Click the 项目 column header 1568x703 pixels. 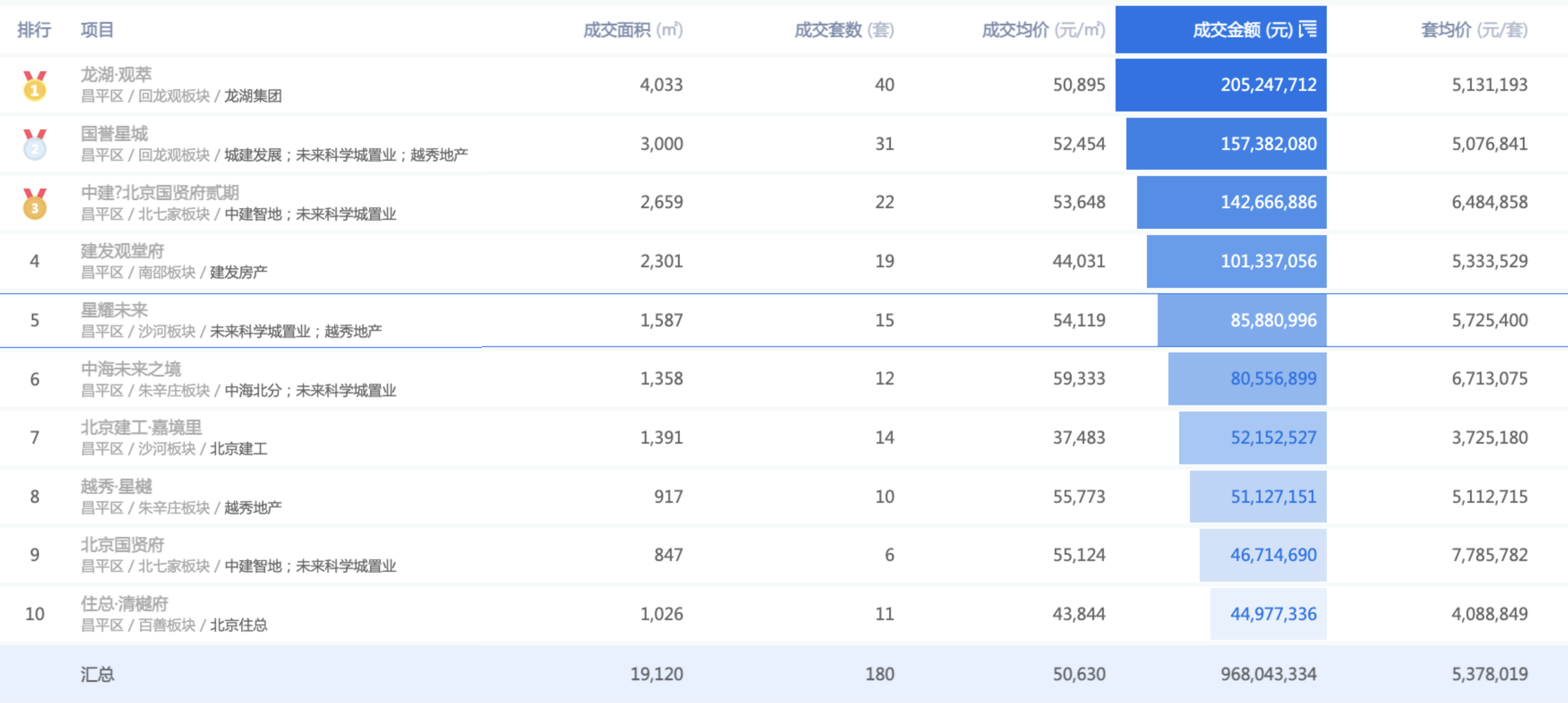pyautogui.click(x=97, y=29)
